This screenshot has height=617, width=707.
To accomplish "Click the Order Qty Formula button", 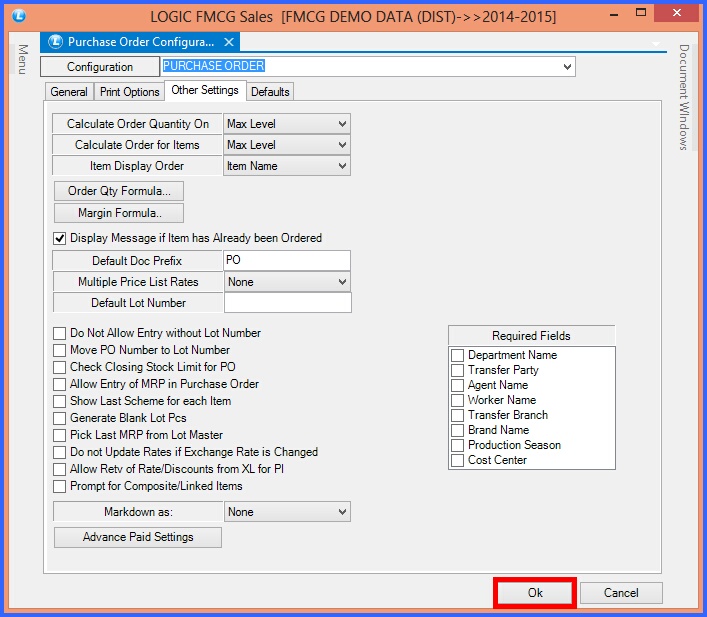I will tap(119, 191).
